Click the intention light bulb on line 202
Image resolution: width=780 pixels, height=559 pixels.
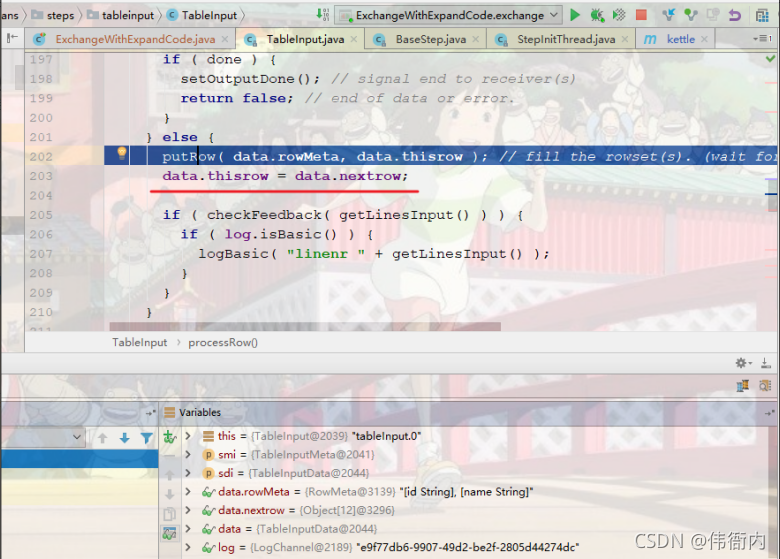tap(122, 153)
